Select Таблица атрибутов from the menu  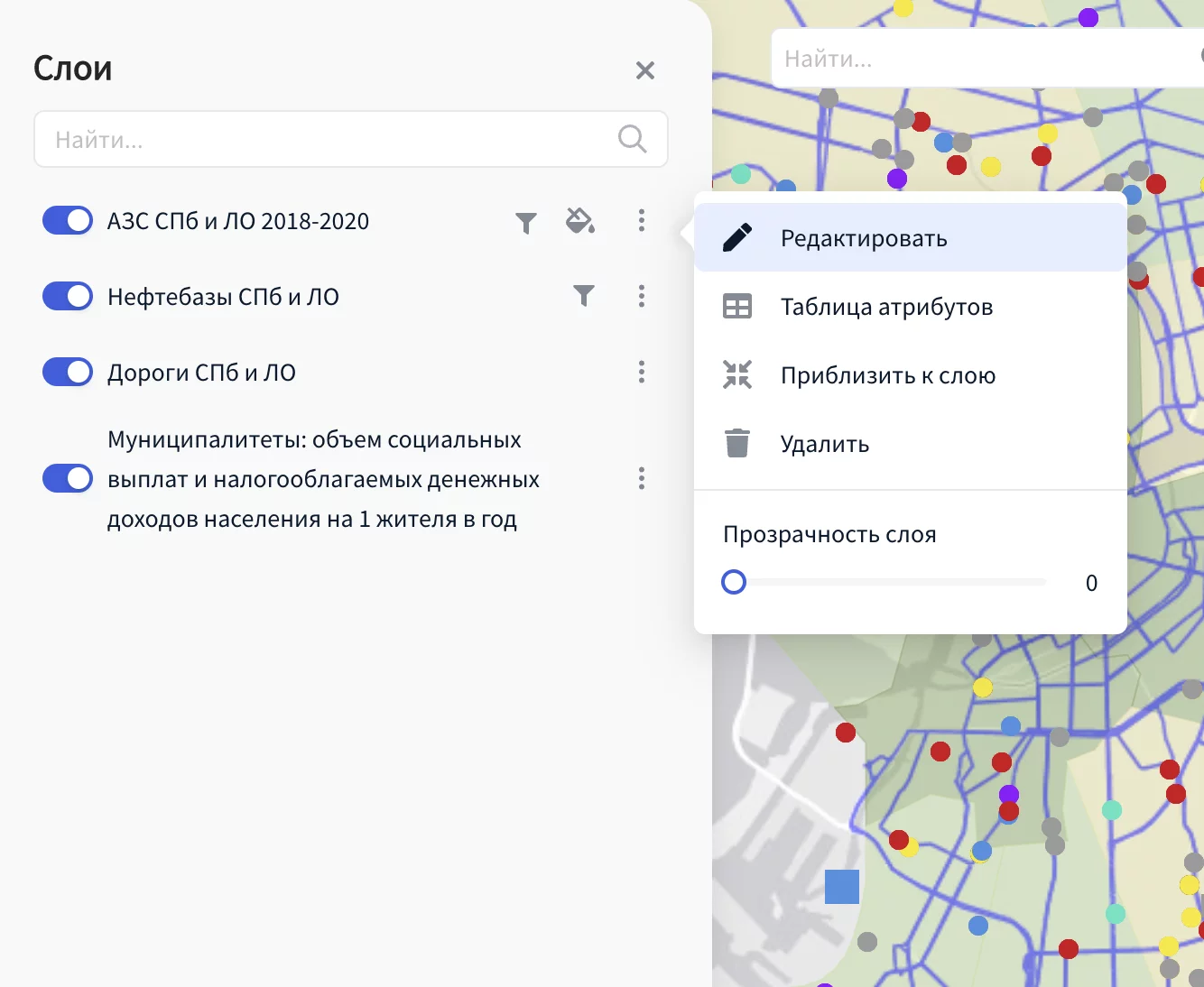tap(886, 307)
